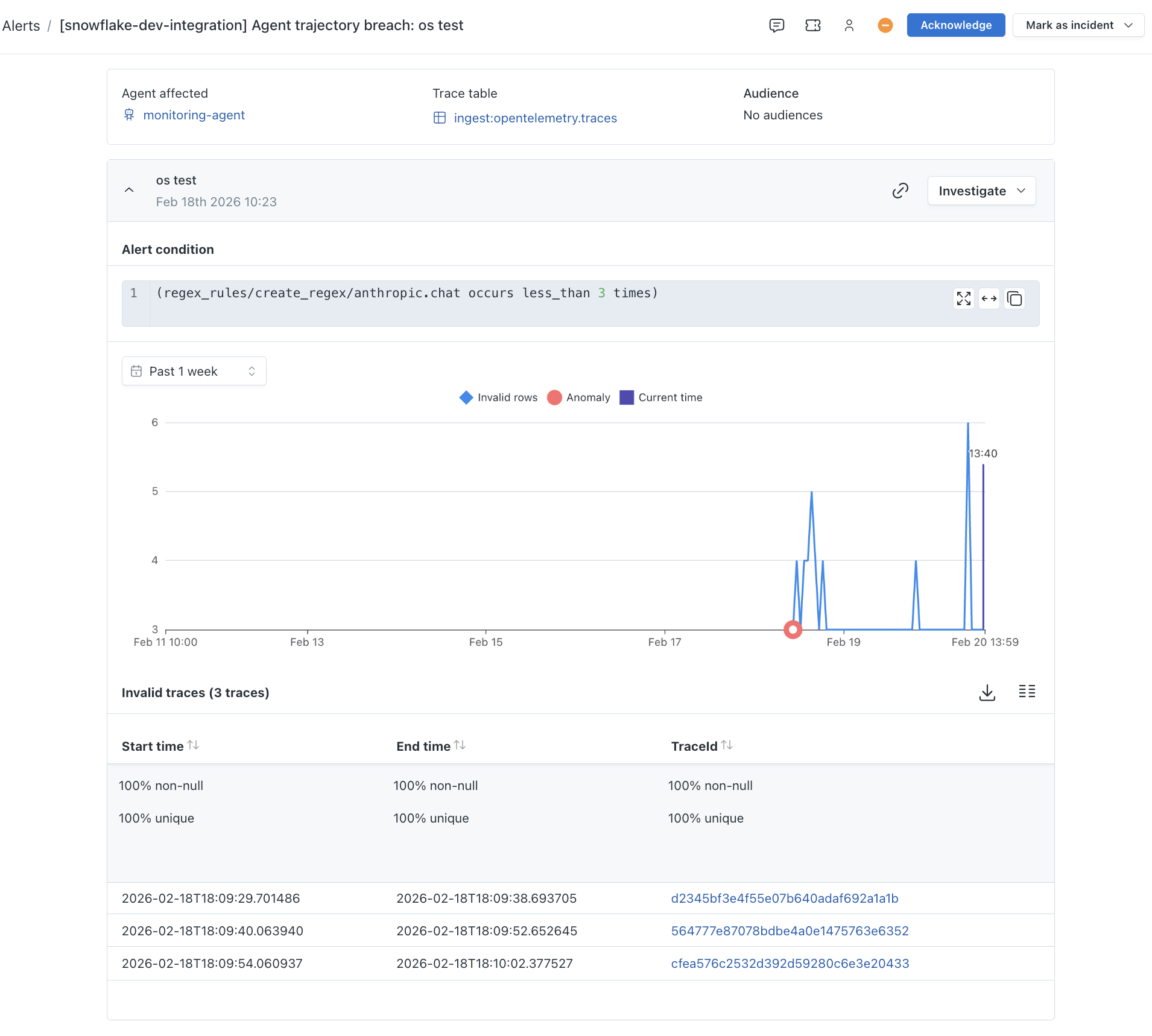1152x1036 pixels.
Task: Click the orange status circle icon
Action: pos(885,25)
